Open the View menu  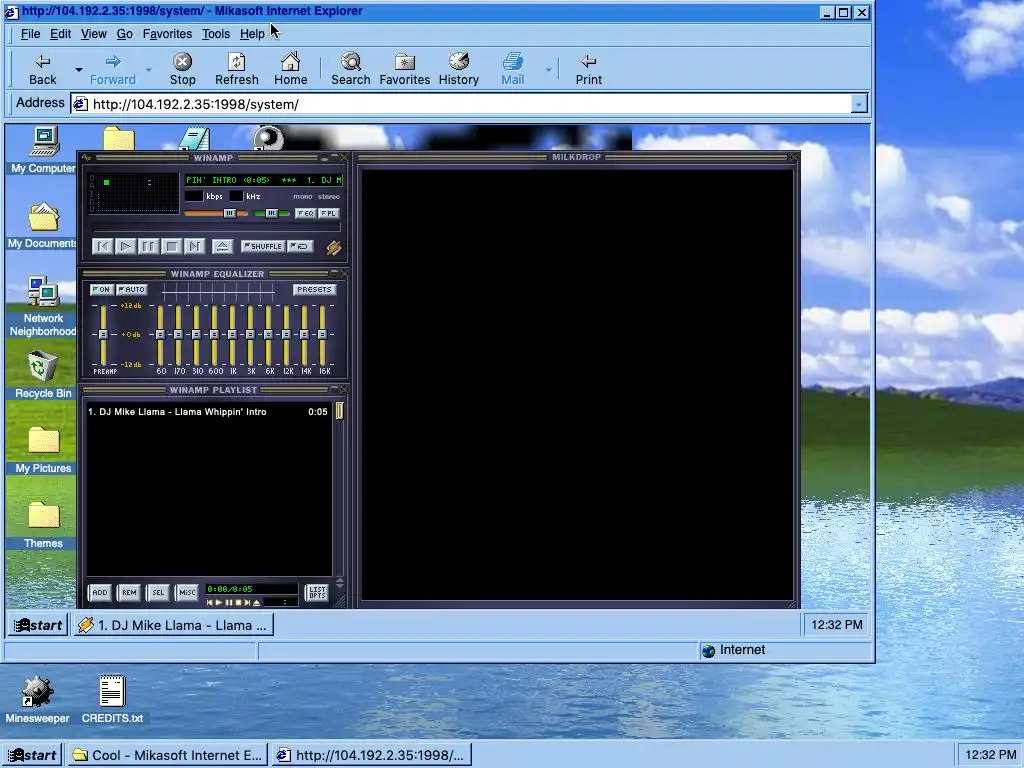[93, 34]
